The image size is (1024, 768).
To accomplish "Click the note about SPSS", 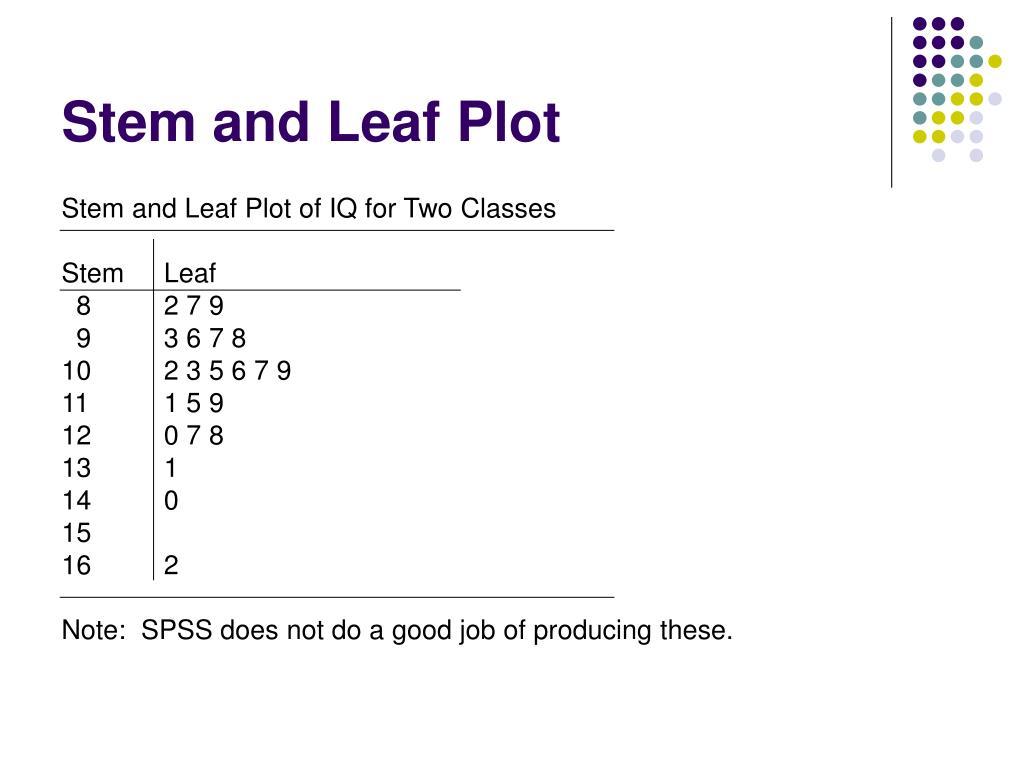I will pyautogui.click(x=397, y=630).
